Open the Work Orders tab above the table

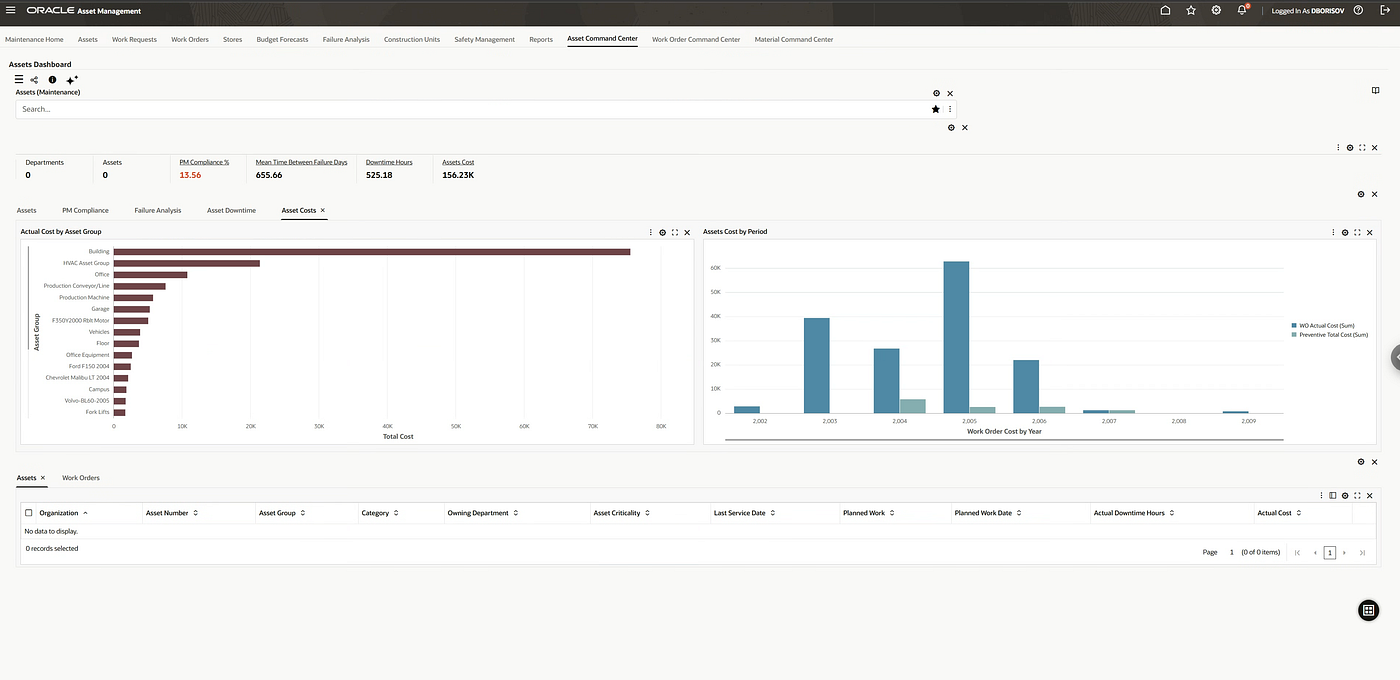pos(81,478)
